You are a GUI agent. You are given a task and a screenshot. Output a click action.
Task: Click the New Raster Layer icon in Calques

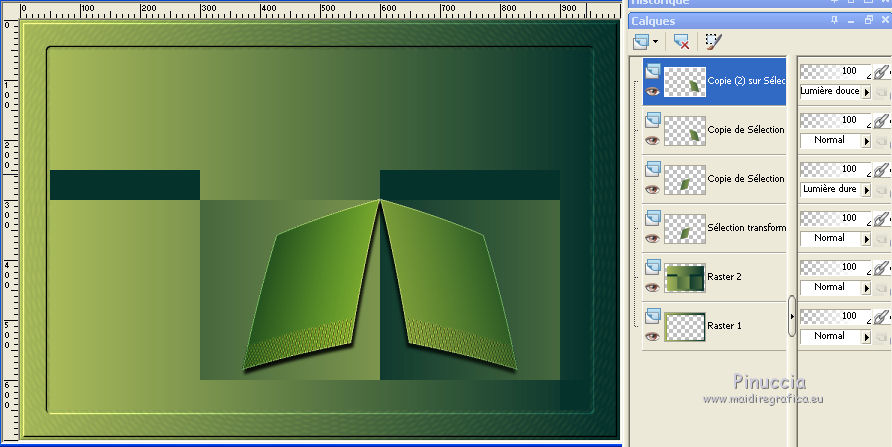pyautogui.click(x=641, y=42)
